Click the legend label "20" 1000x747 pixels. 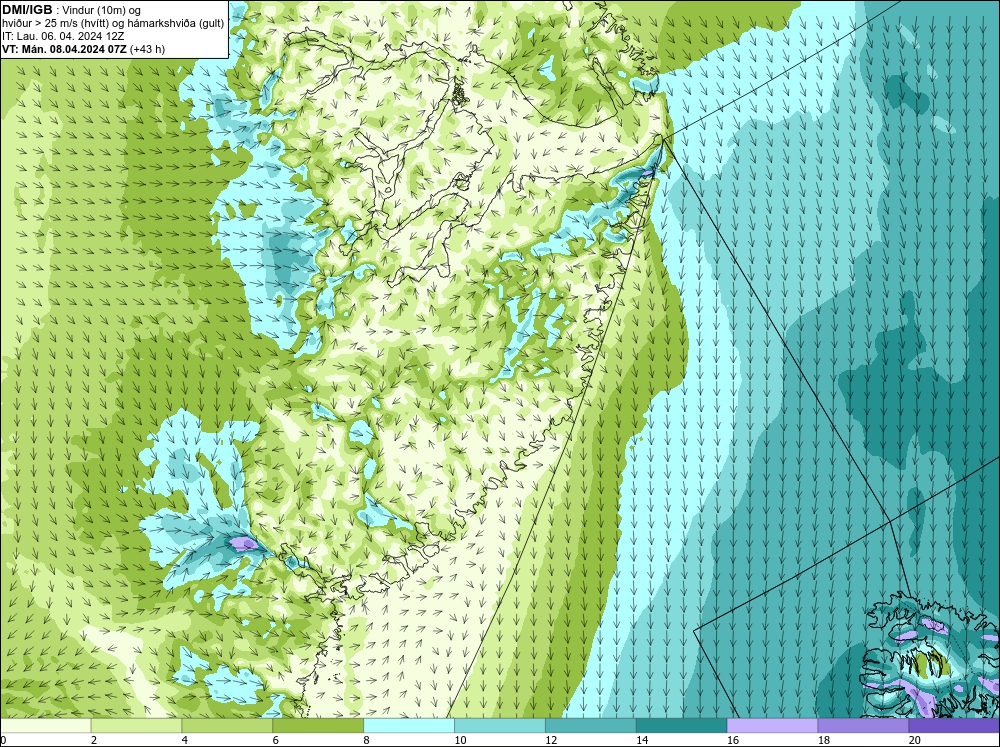(x=915, y=740)
